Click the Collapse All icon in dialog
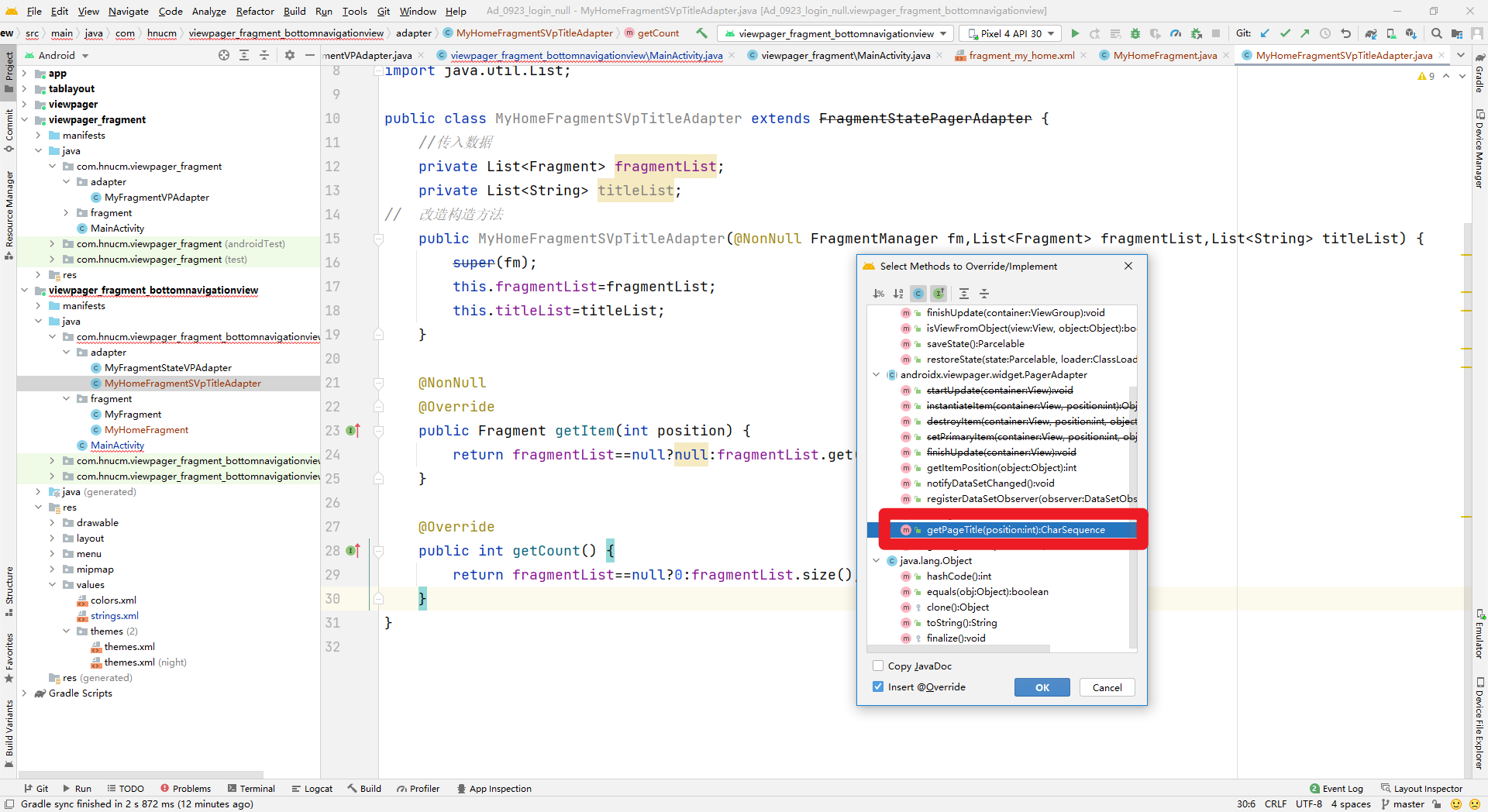Viewport: 1488px width, 812px height. (x=984, y=294)
